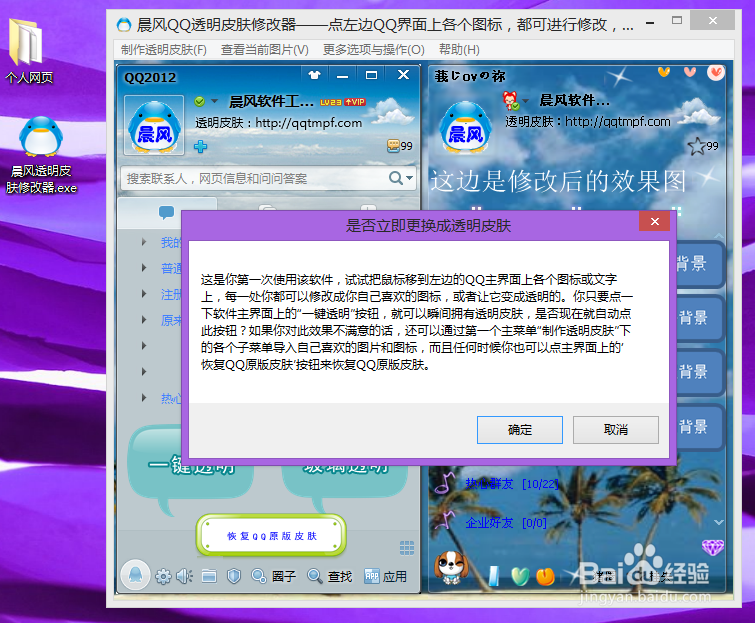
Task: Click the skin shirt icon in QQ2012 title
Action: pyautogui.click(x=314, y=75)
